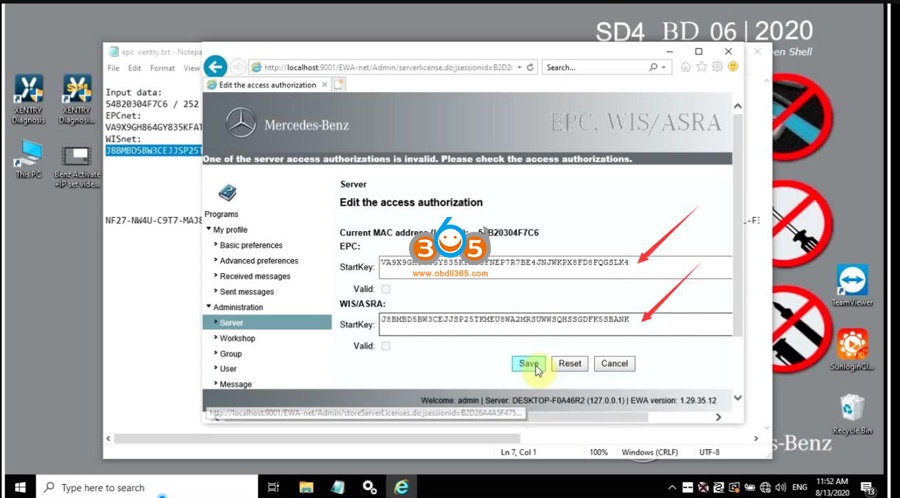Click the search magnifier icon in IE
Screen dimensions: 900x498
653,67
